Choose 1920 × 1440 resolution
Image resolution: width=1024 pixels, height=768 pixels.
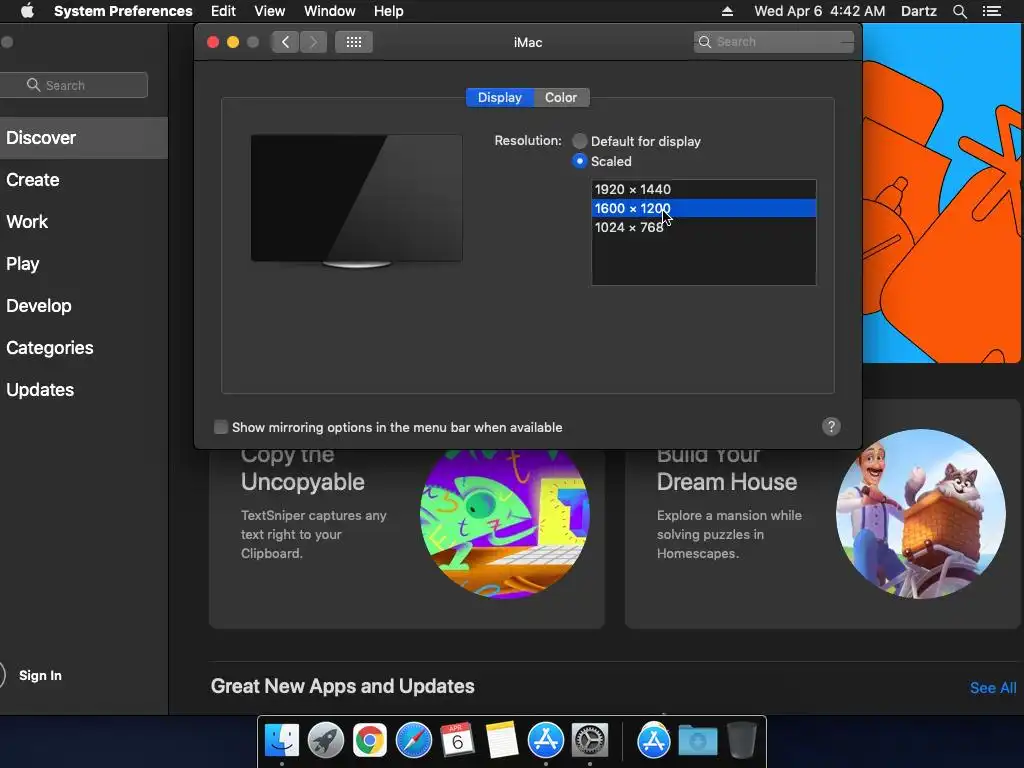(x=703, y=189)
